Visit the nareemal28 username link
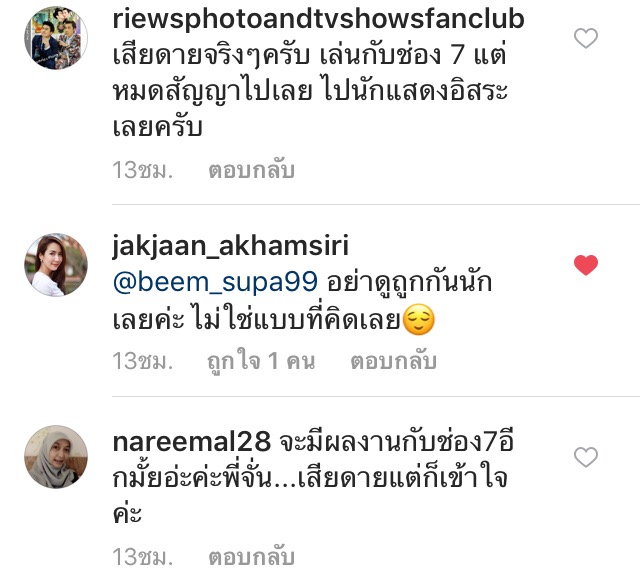The width and height of the screenshot is (640, 584). [x=191, y=441]
